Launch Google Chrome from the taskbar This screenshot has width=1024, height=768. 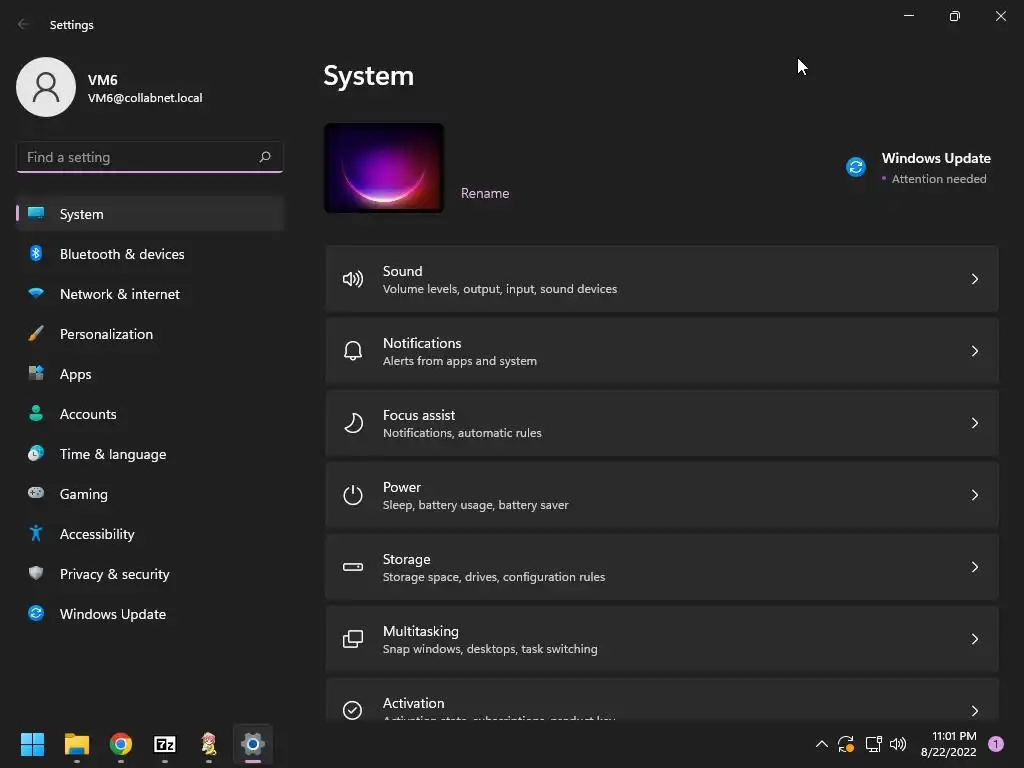coord(121,744)
